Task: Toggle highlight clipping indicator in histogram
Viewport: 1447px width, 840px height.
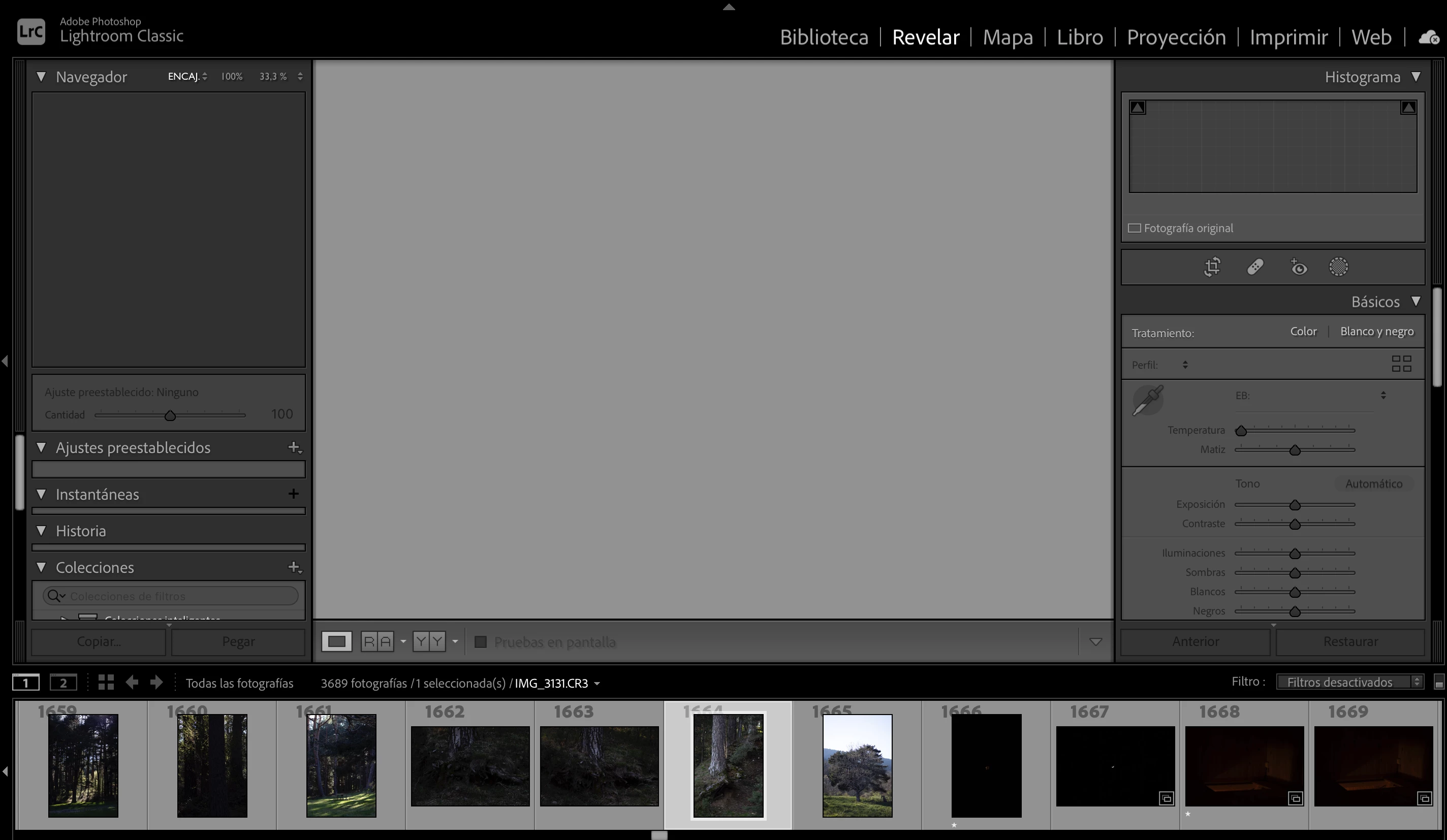Action: (x=1408, y=108)
